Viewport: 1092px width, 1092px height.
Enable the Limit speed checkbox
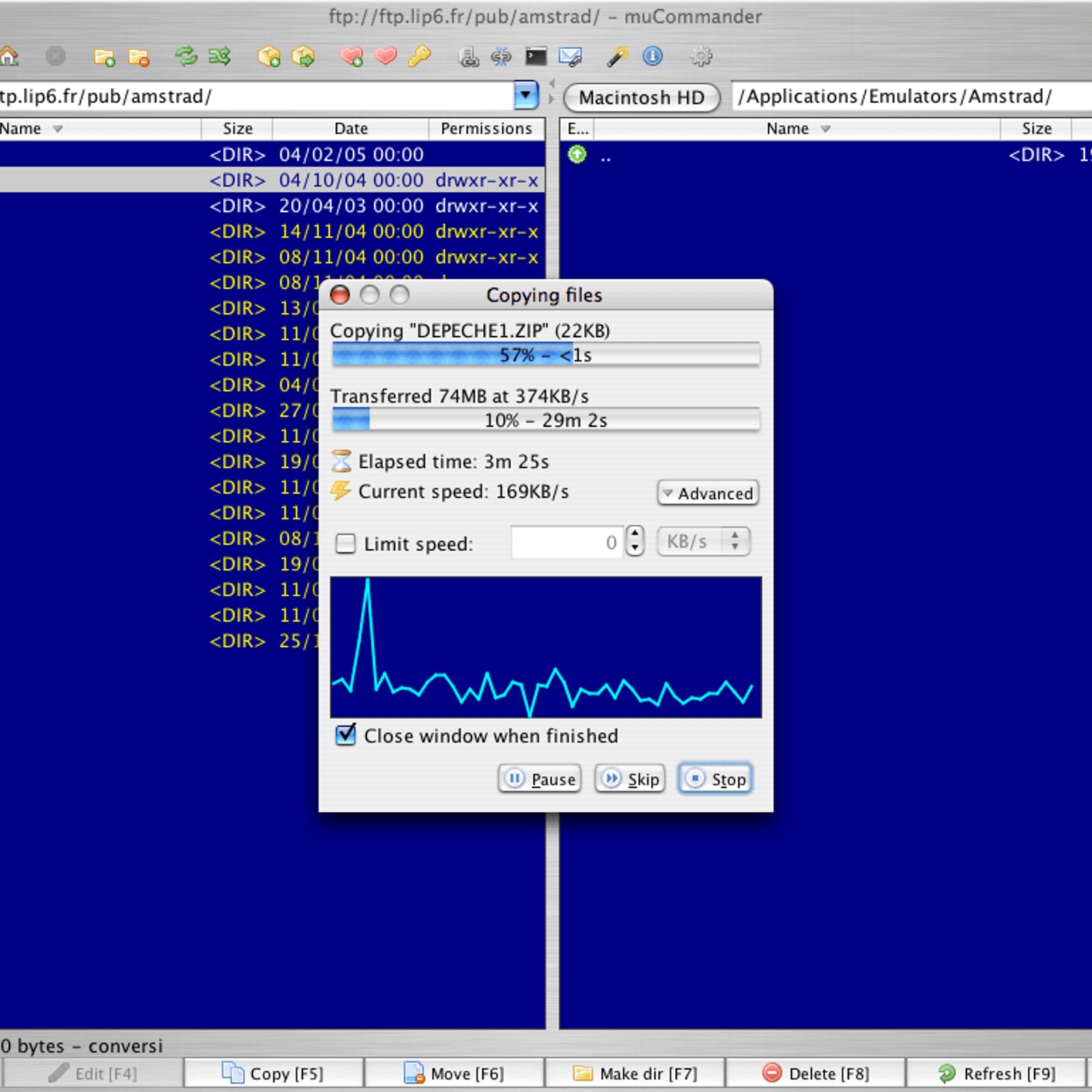click(x=346, y=544)
